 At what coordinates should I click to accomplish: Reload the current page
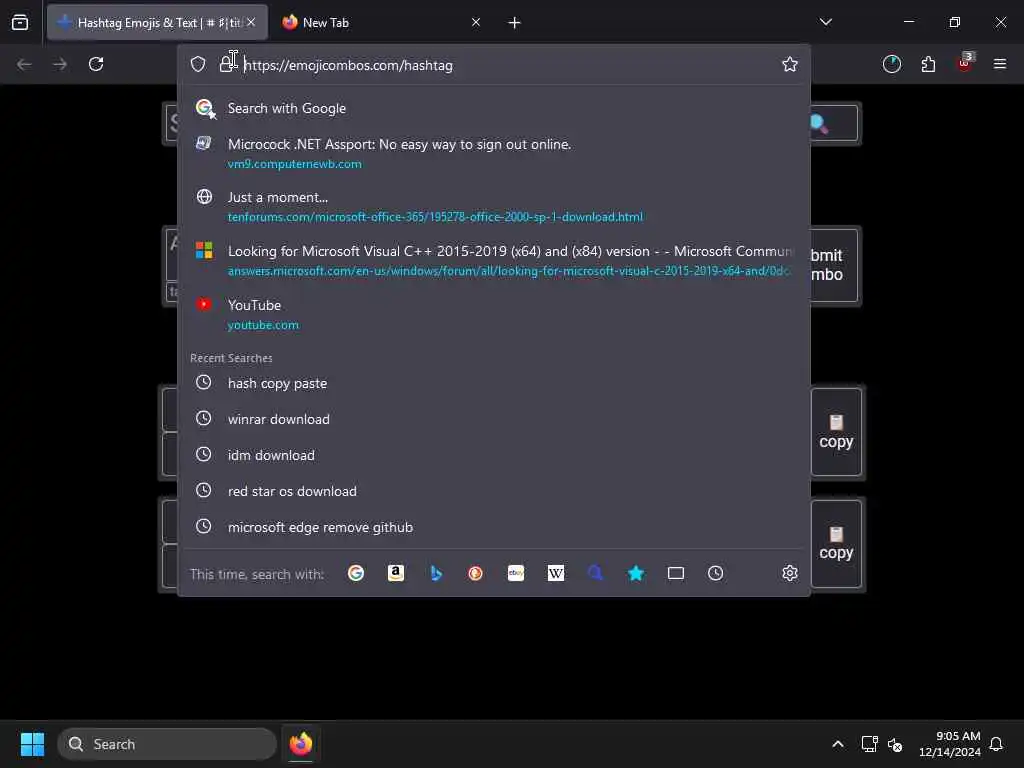(x=96, y=64)
